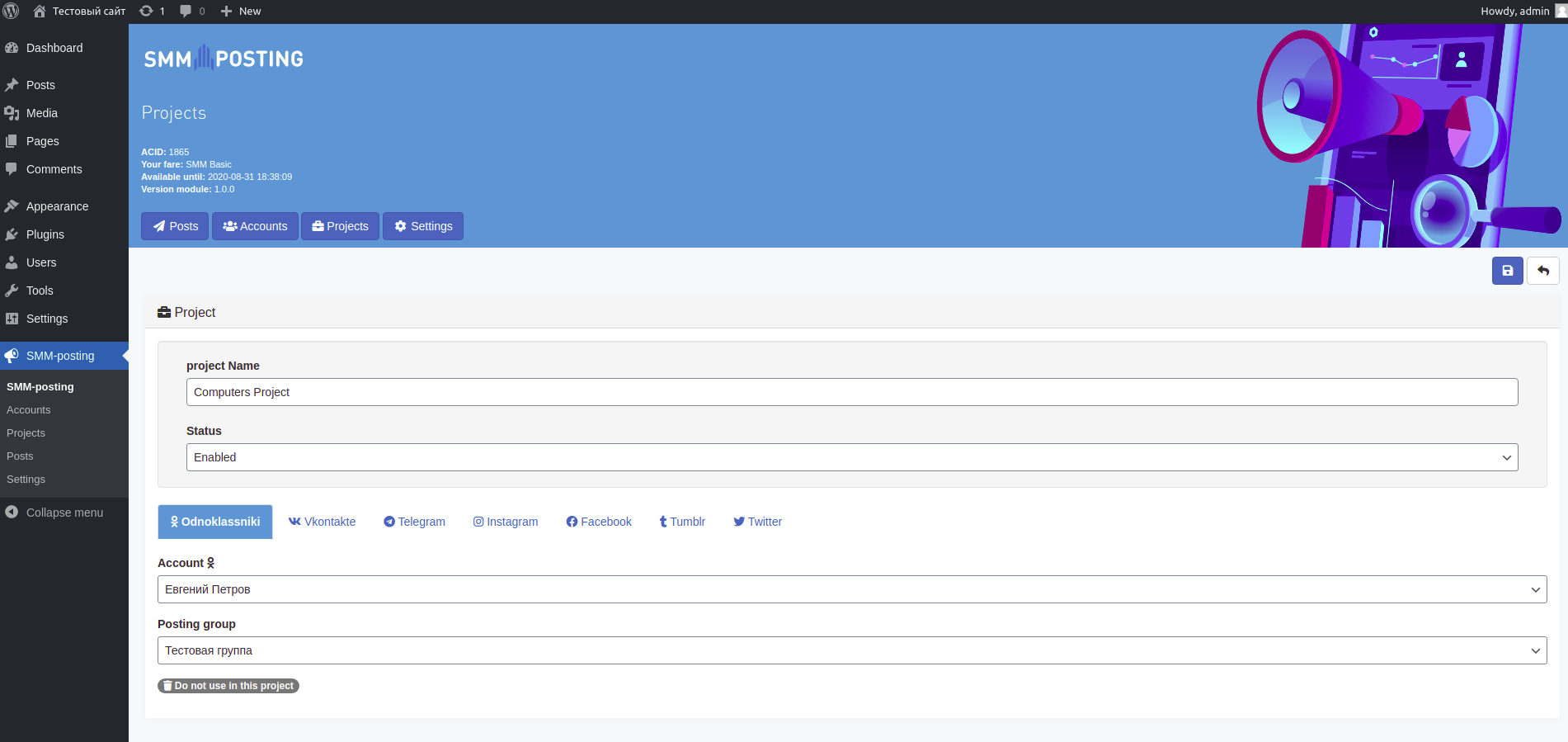The image size is (1568, 742).
Task: Switch to the Instagram tab
Action: click(506, 522)
